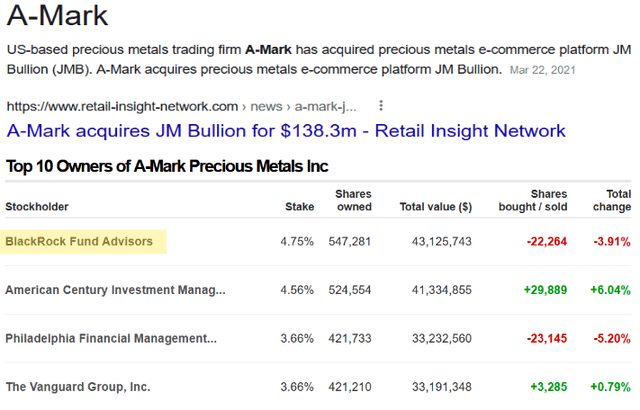Image resolution: width=640 pixels, height=410 pixels.
Task: Click the -22,264 shares sold value
Action: (547, 242)
